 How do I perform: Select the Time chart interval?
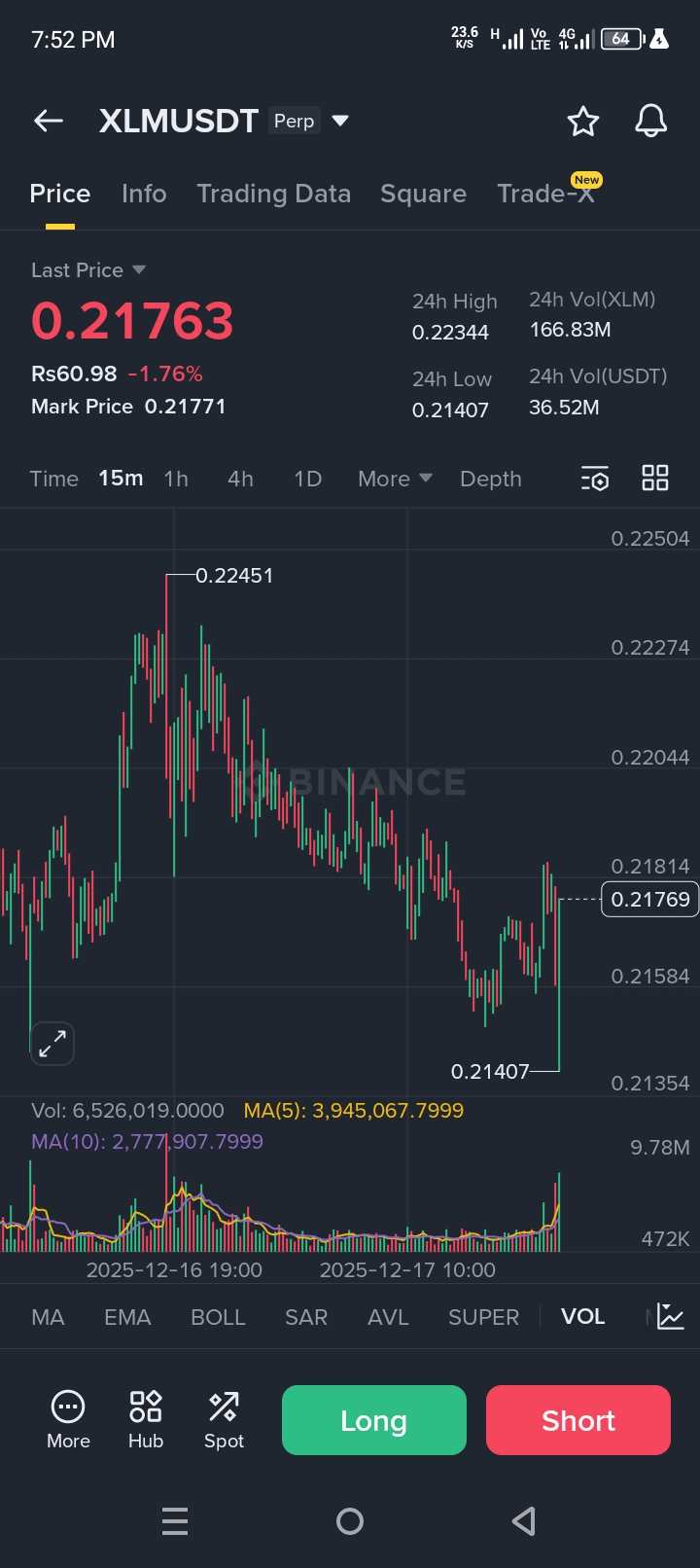(x=54, y=479)
